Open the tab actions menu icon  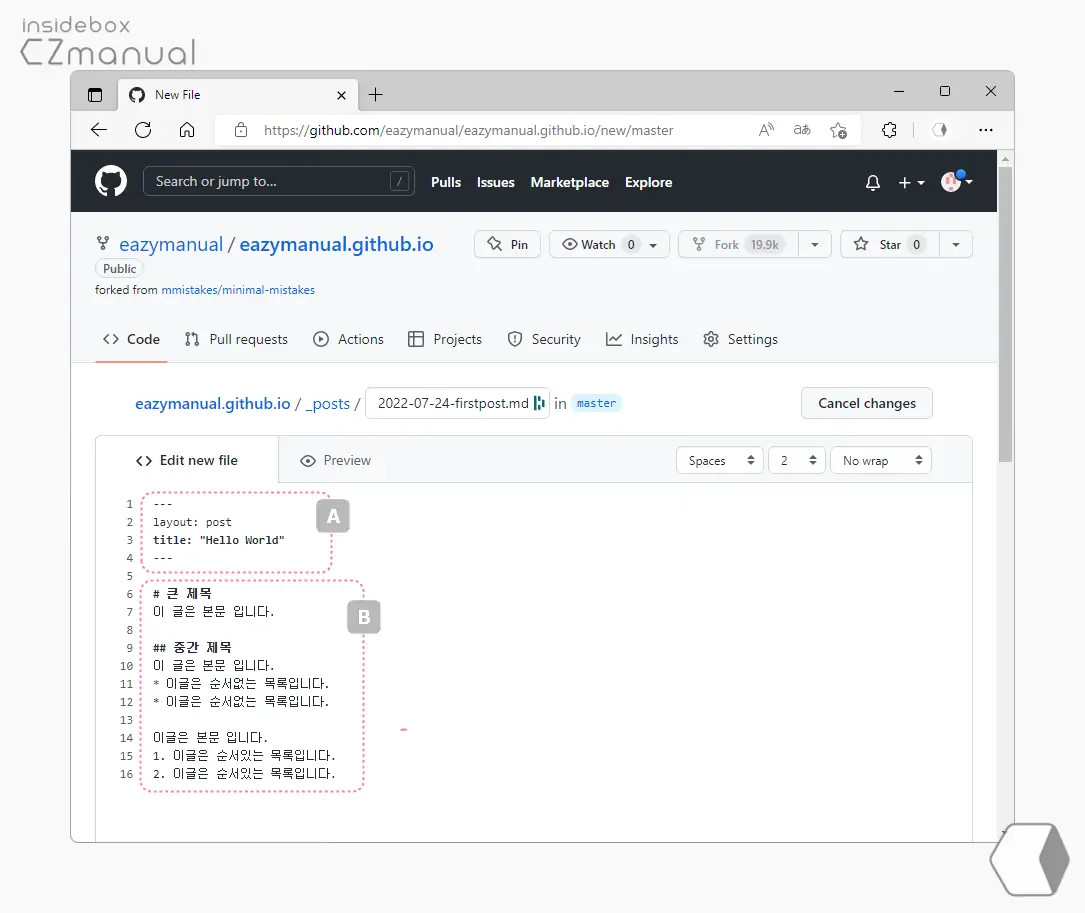coord(95,95)
